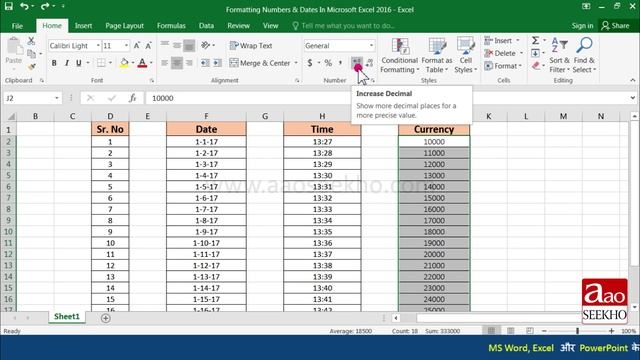Open Cell Styles gallery
Image resolution: width=640 pixels, height=360 pixels.
pos(465,55)
